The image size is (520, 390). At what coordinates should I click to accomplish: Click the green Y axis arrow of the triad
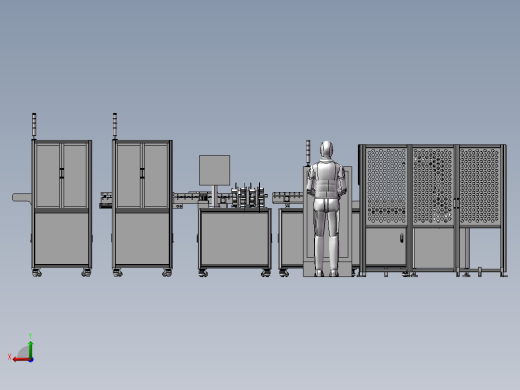coord(31,350)
